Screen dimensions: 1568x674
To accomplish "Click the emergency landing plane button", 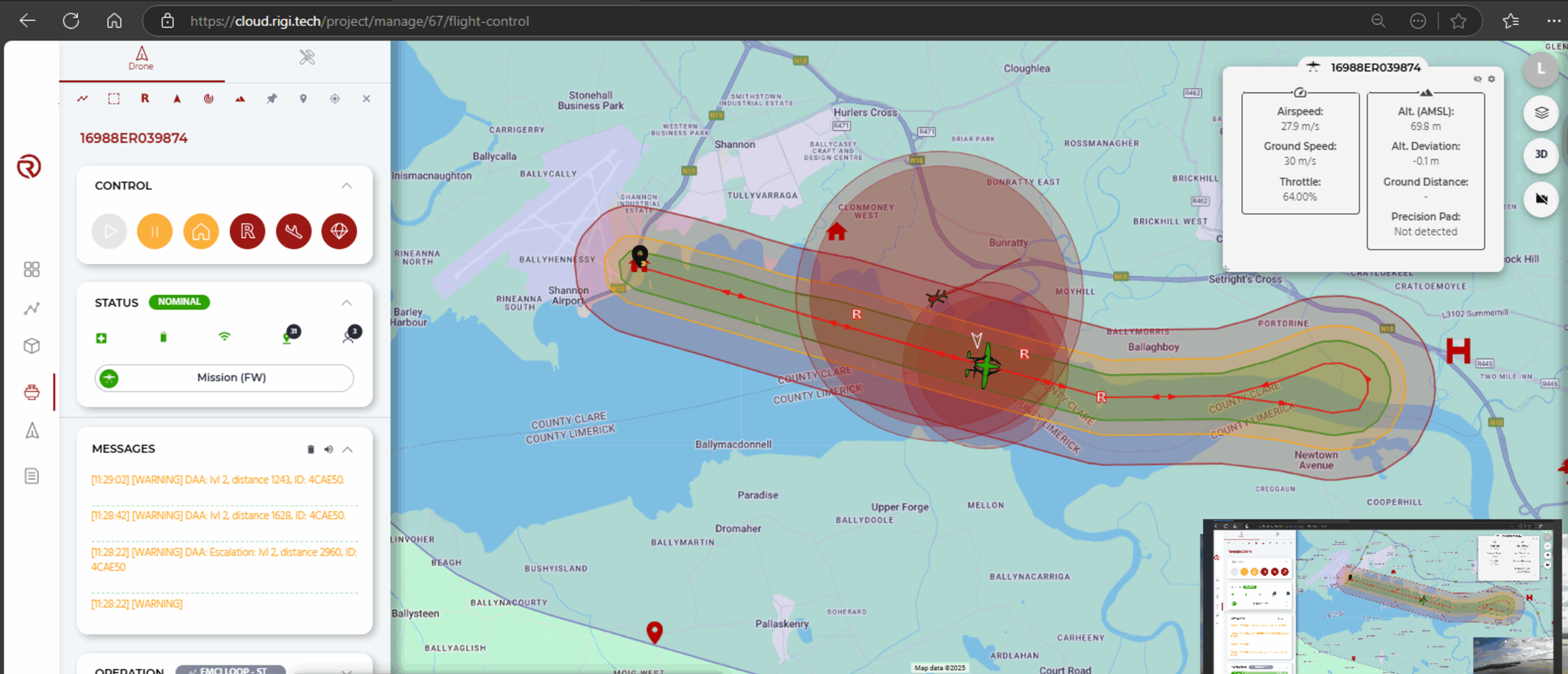I will tap(293, 232).
